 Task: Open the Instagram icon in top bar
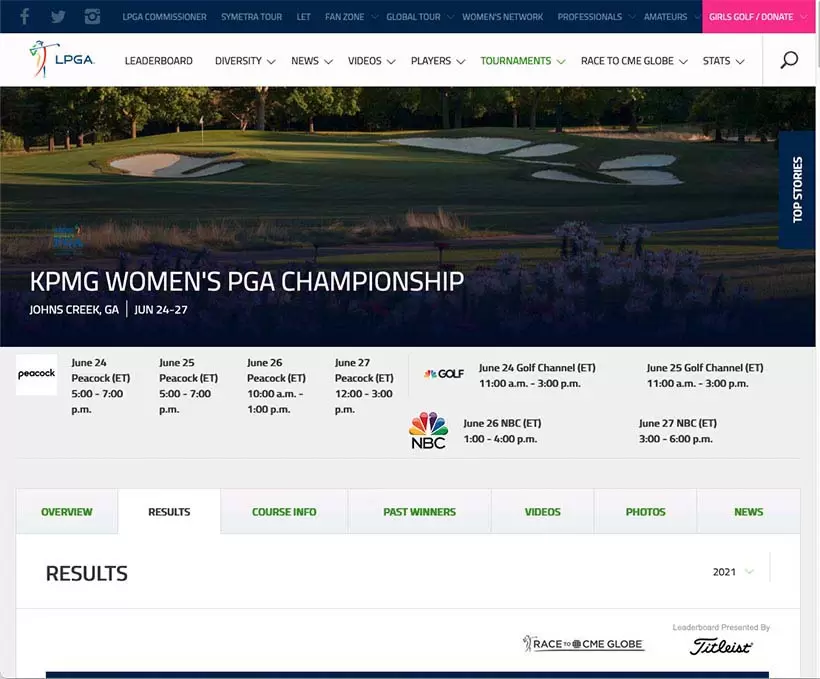point(92,17)
